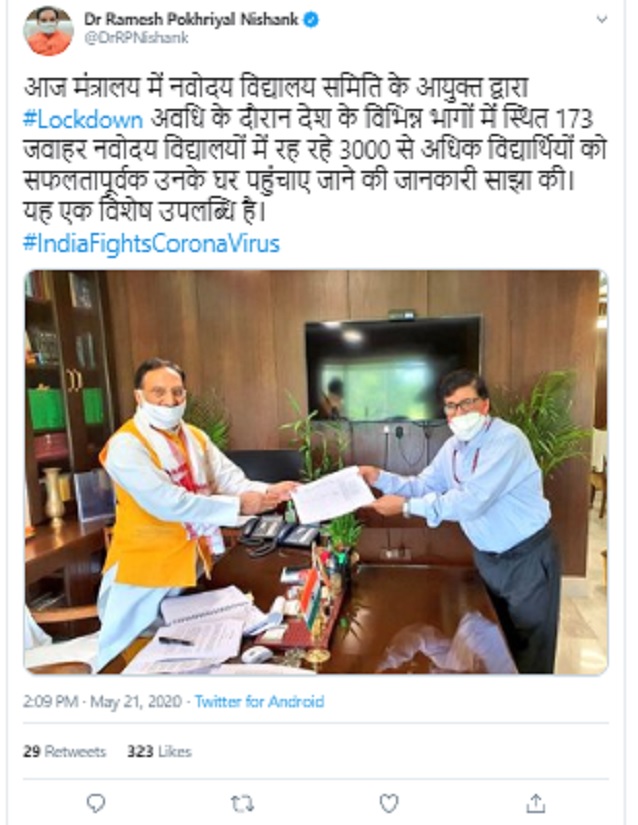Click the television in tweet photo
This screenshot has width=638, height=825.
click(x=393, y=369)
